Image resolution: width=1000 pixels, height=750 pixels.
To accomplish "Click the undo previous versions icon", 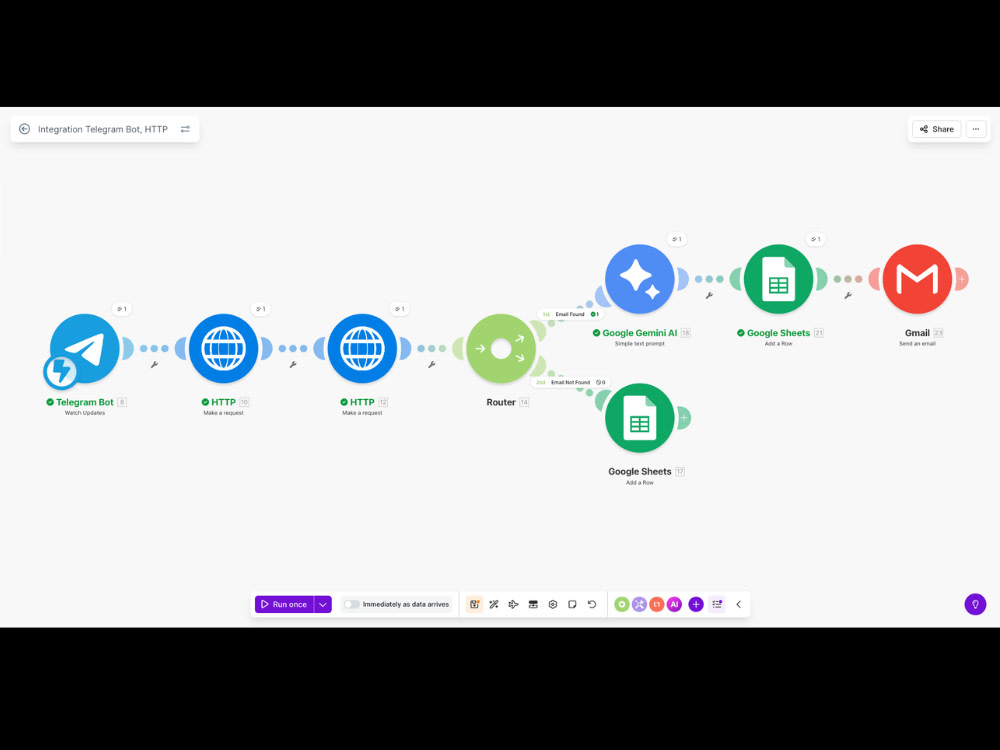I will coord(592,604).
